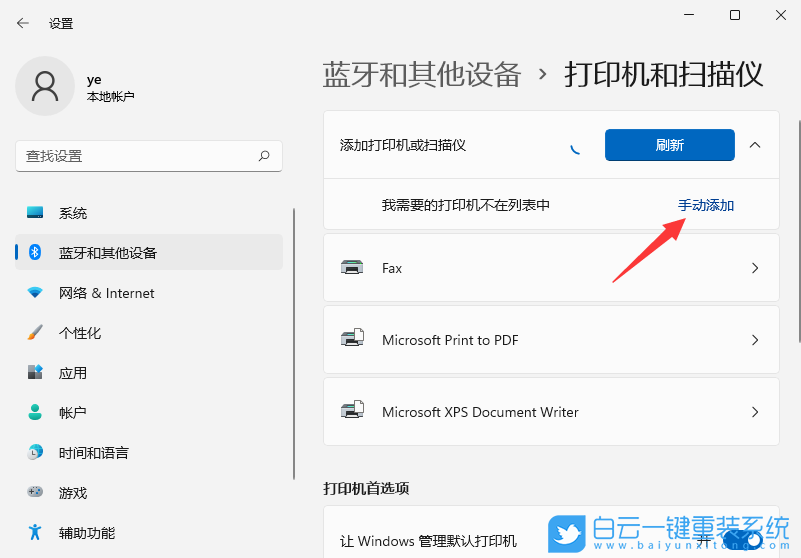Open 系统 settings category
The height and width of the screenshot is (558, 801).
tap(149, 213)
